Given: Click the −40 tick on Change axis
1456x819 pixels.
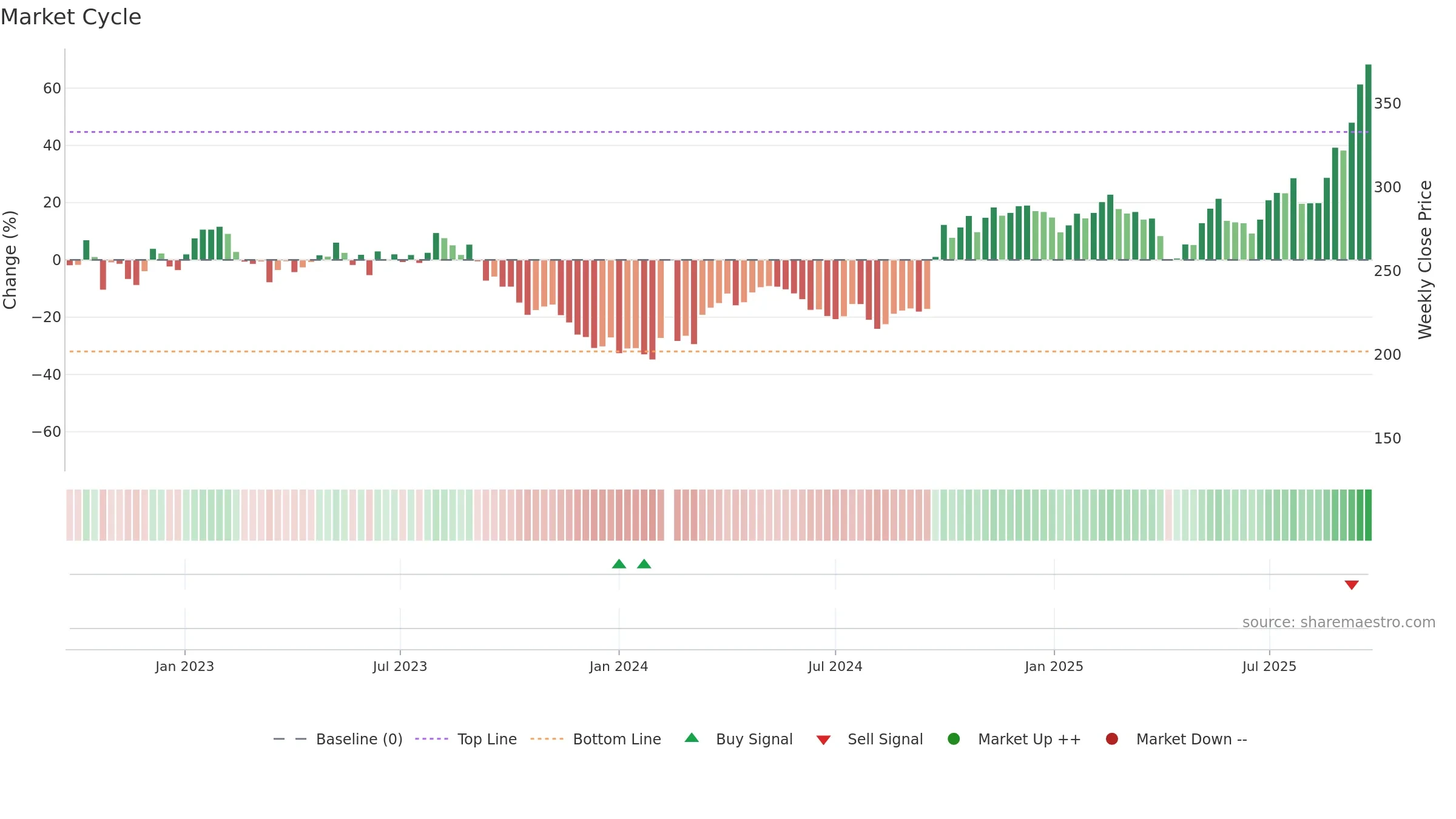Looking at the screenshot, I should click(x=47, y=375).
